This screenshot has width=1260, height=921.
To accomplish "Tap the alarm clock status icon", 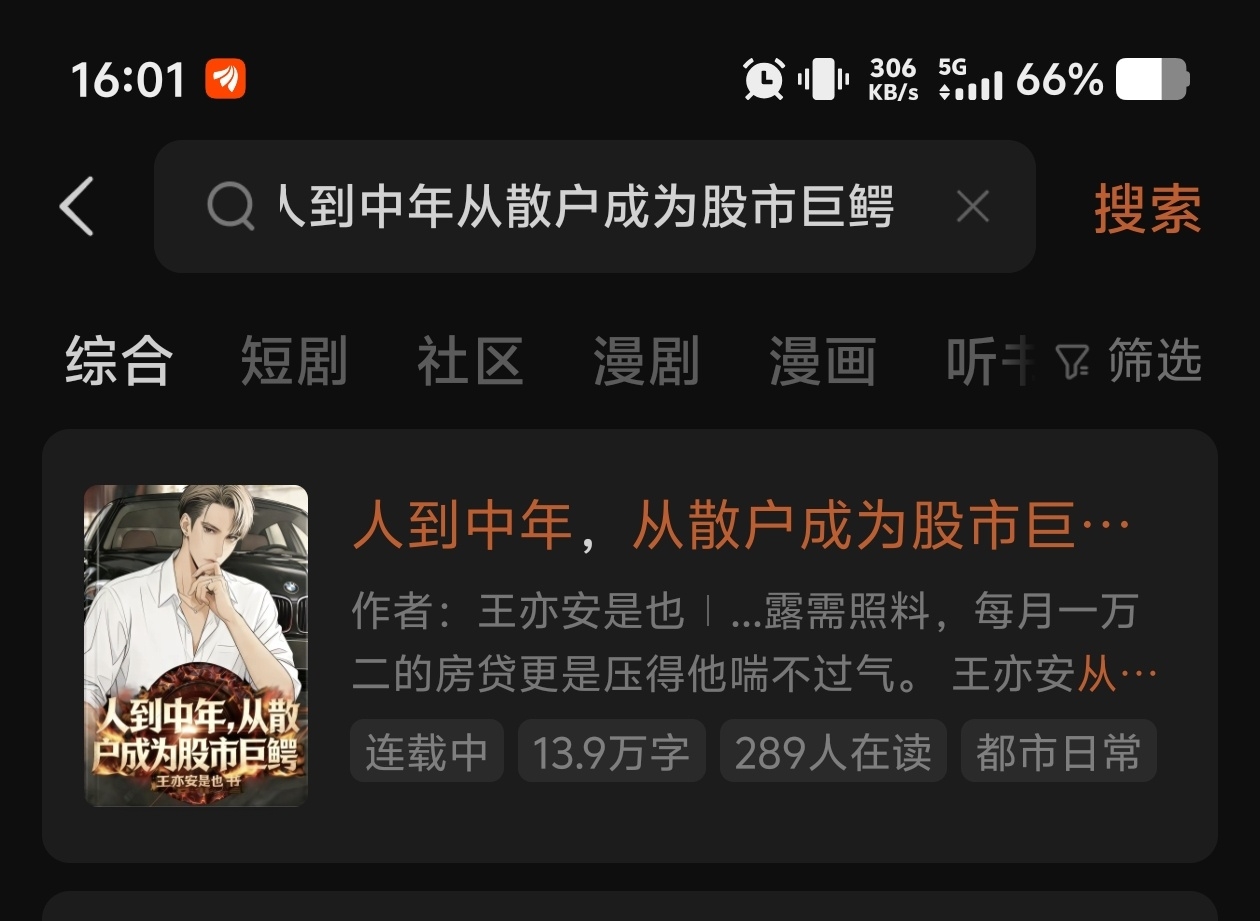I will (x=764, y=79).
